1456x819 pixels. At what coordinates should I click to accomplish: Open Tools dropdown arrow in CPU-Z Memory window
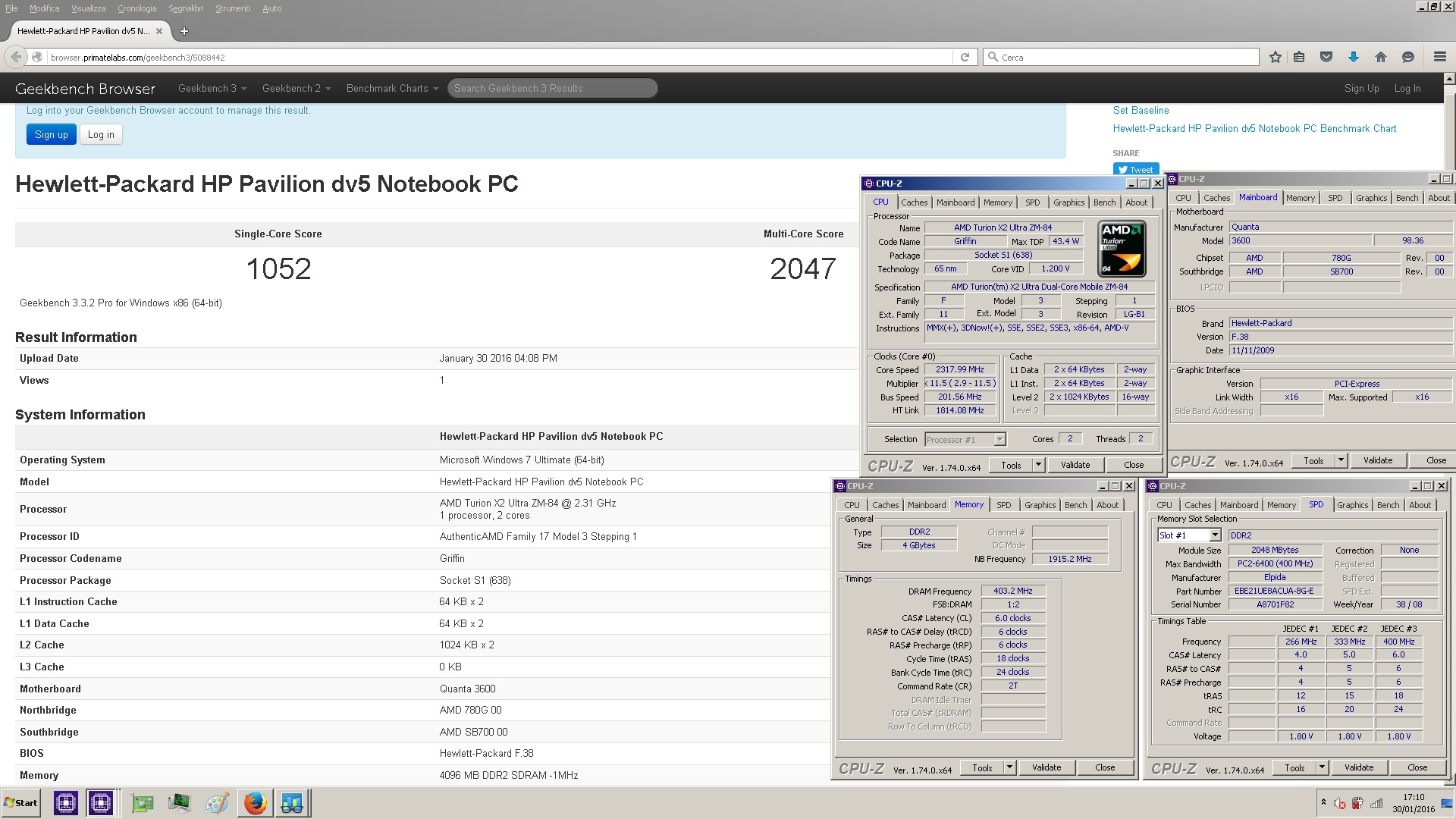(1009, 767)
